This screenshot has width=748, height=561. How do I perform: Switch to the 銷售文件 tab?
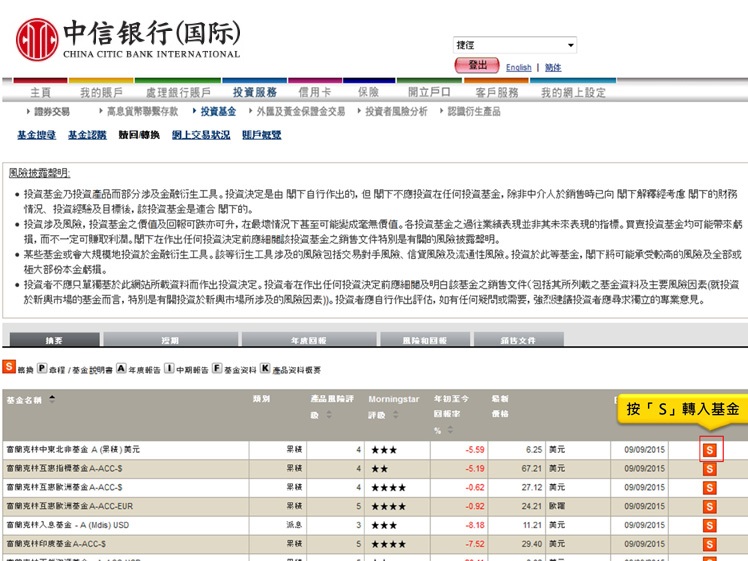click(518, 340)
